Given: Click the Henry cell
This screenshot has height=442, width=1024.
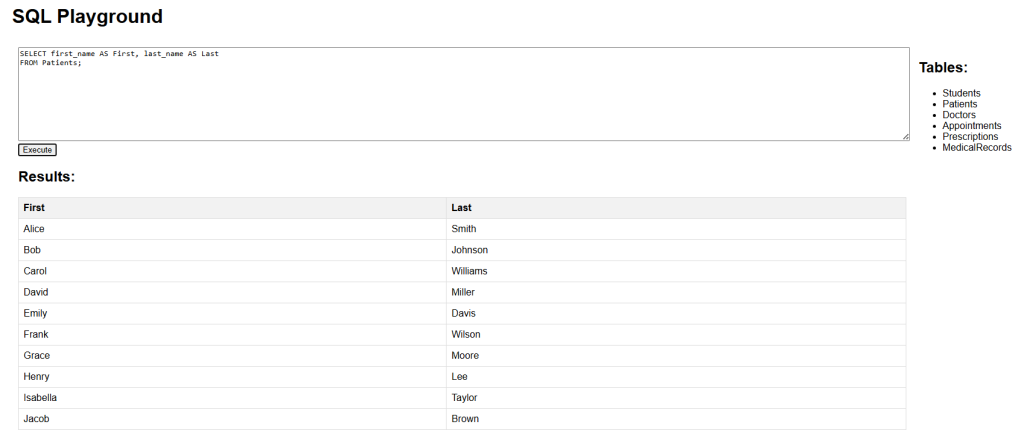Looking at the screenshot, I should tap(232, 377).
